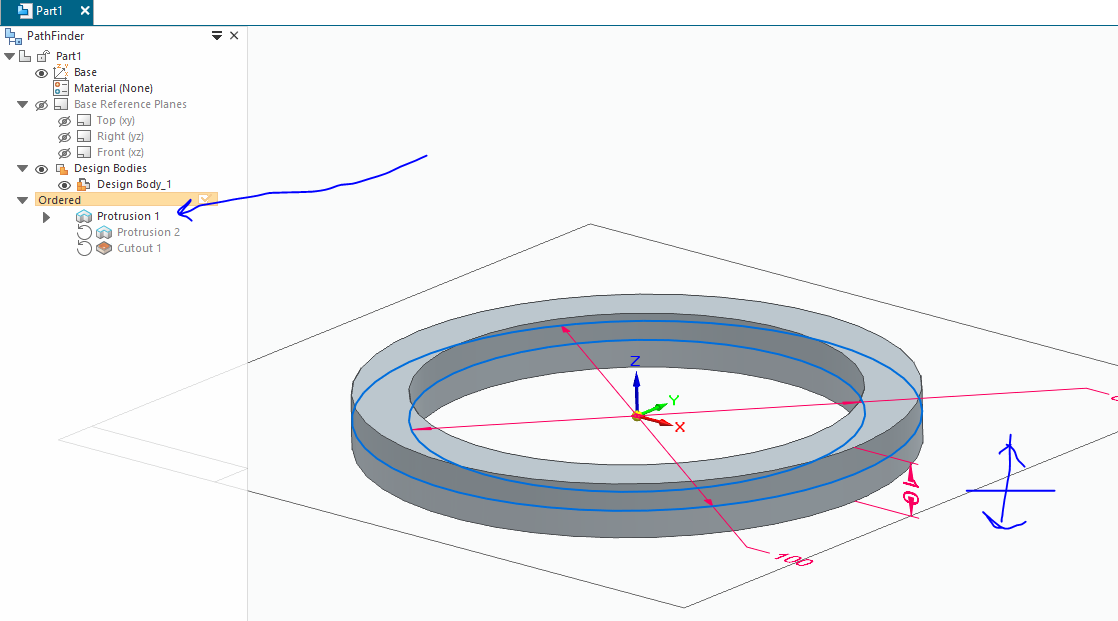Toggle visibility of the Base coordinate system

click(x=41, y=73)
